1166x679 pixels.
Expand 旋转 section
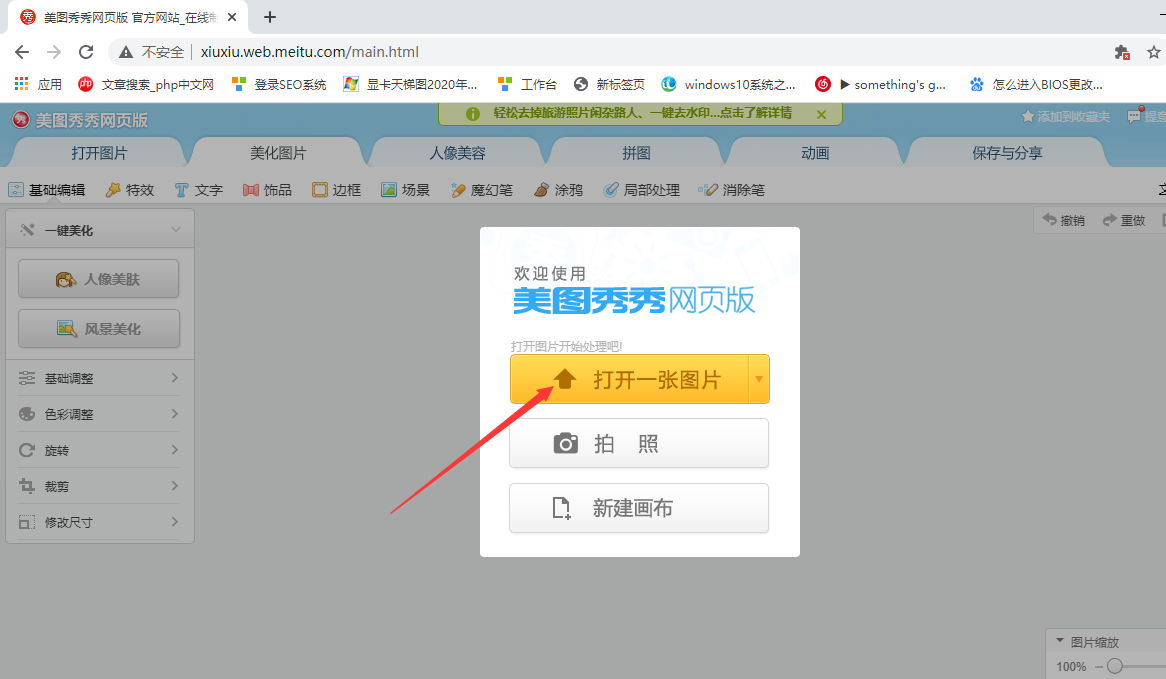(x=100, y=450)
